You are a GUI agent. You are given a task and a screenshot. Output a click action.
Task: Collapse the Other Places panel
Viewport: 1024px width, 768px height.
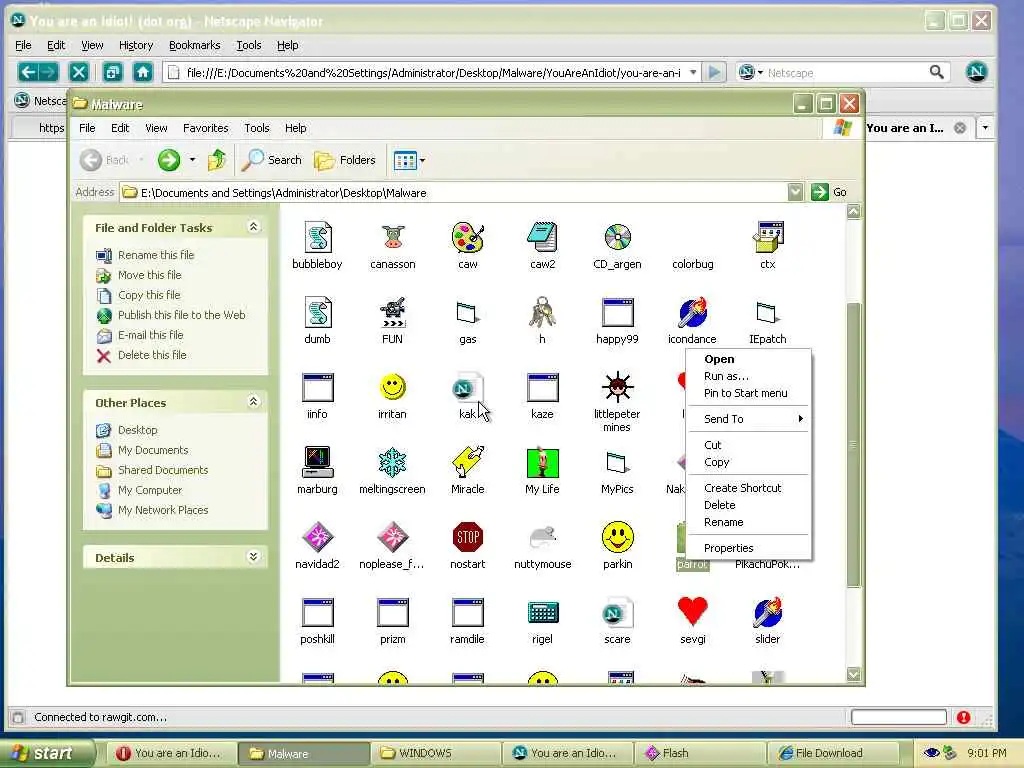pyautogui.click(x=253, y=402)
